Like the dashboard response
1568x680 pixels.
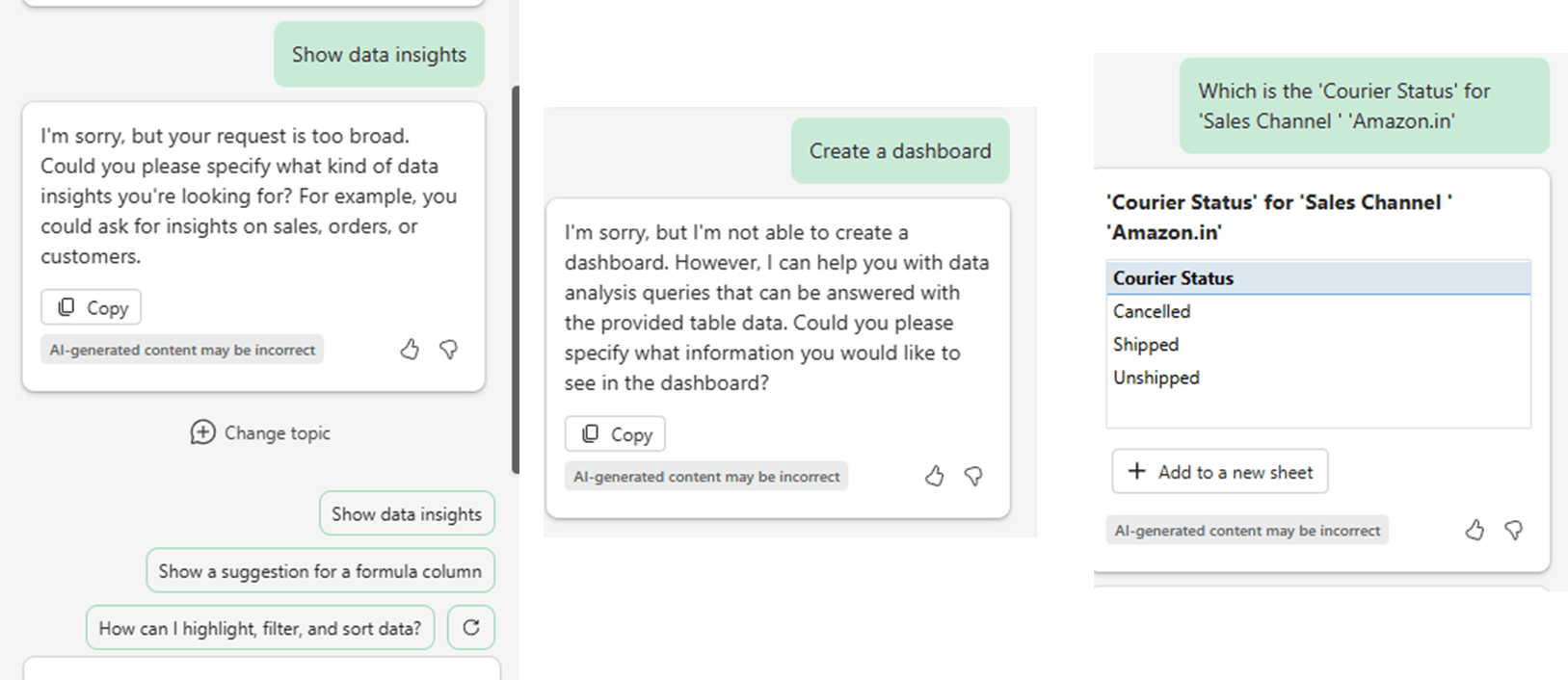[x=934, y=476]
